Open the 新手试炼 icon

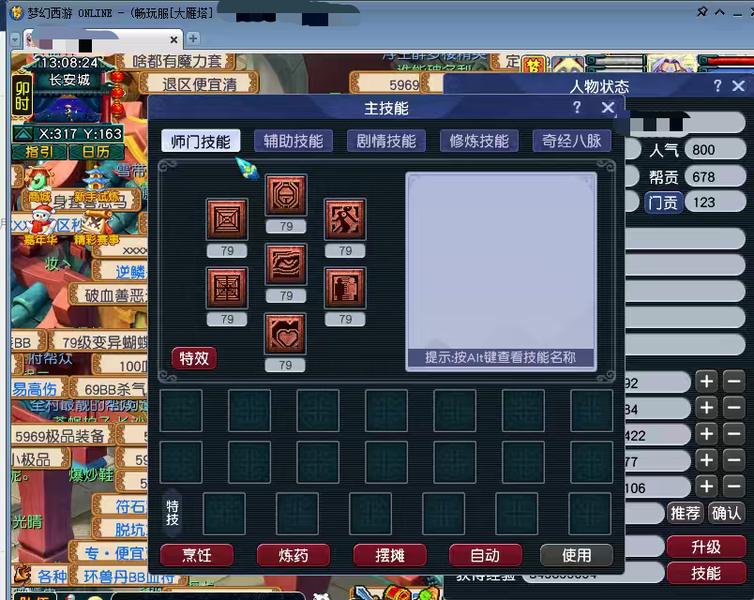click(96, 185)
